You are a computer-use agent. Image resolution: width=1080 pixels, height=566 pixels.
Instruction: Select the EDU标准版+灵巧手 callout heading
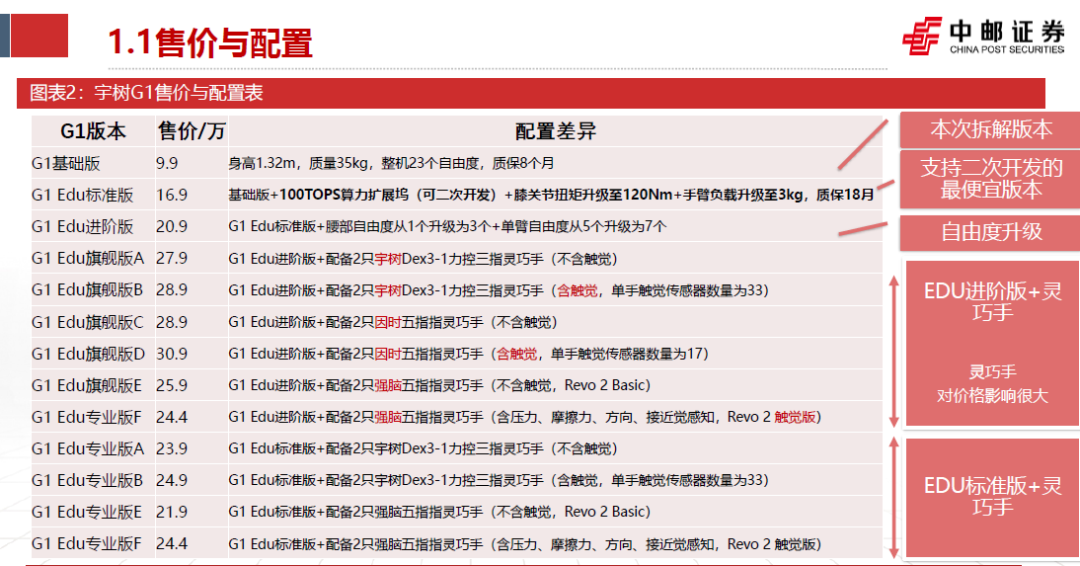(993, 496)
